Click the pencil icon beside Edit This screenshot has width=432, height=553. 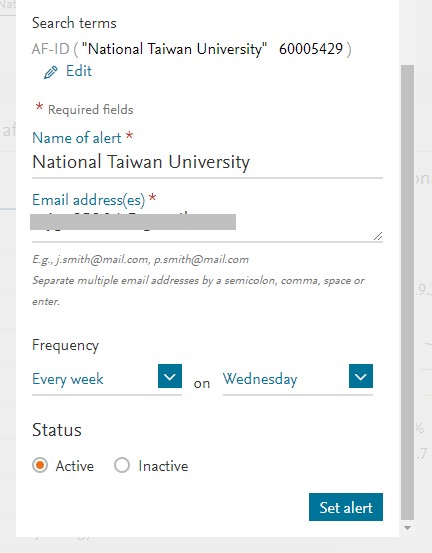tap(50, 72)
